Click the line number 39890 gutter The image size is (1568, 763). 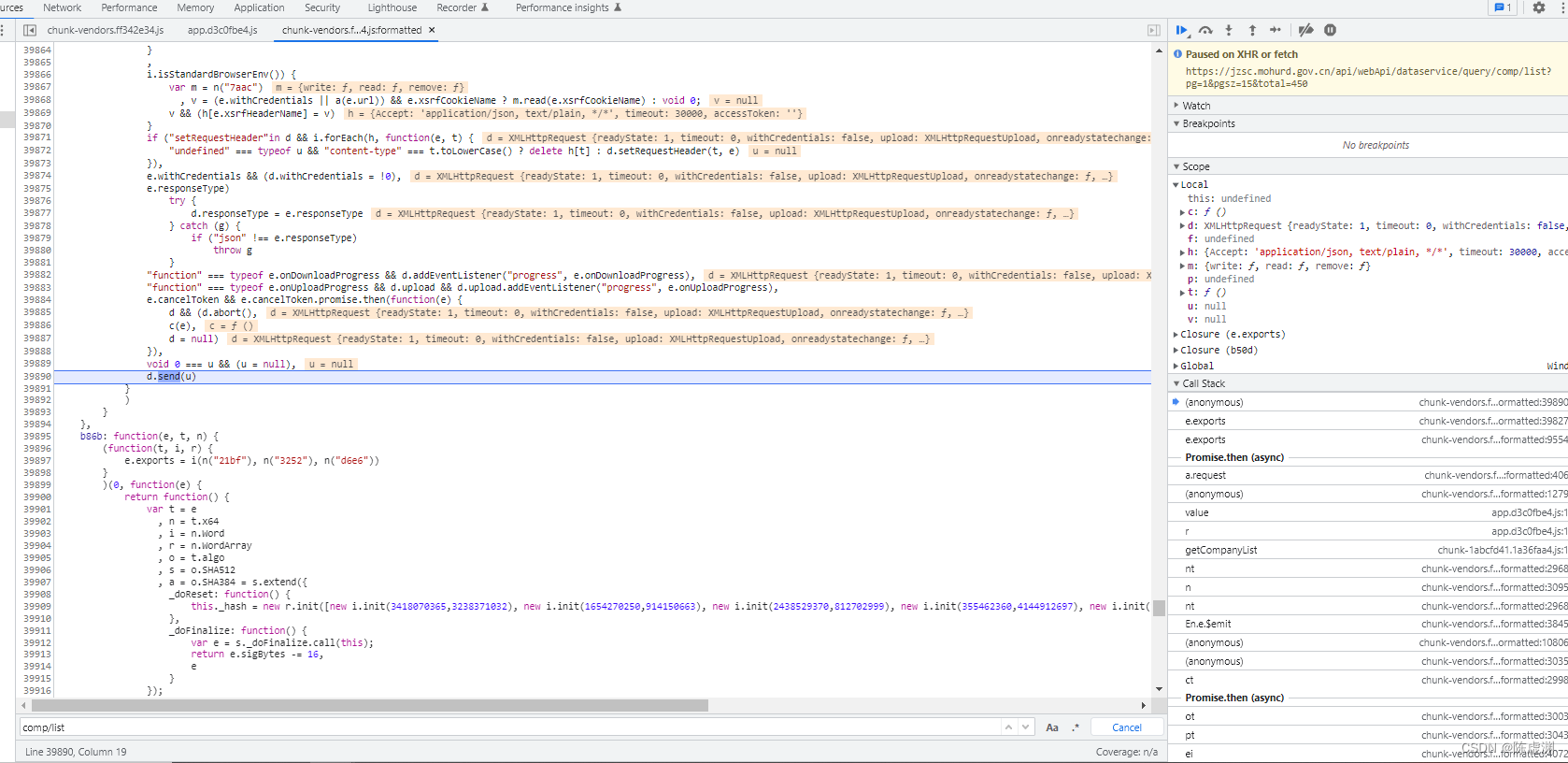tap(37, 377)
